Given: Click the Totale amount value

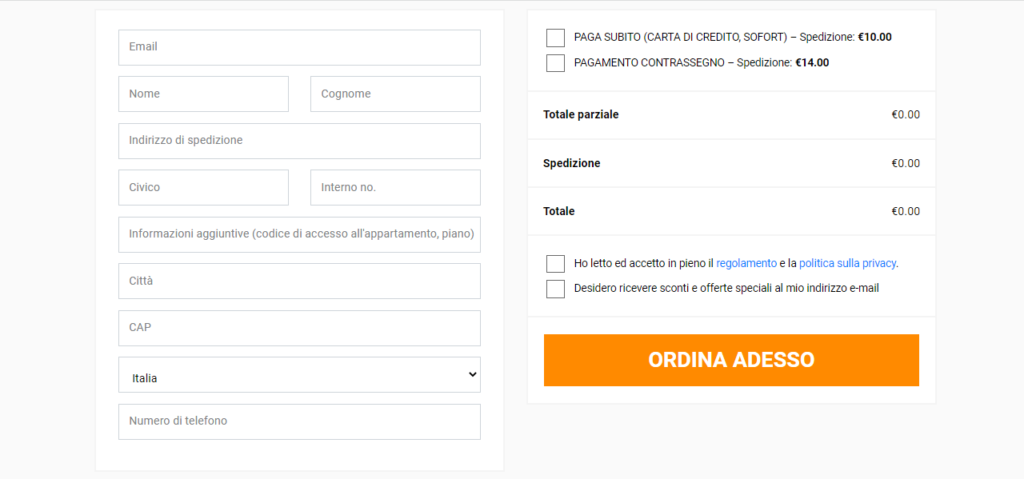Looking at the screenshot, I should 906,212.
